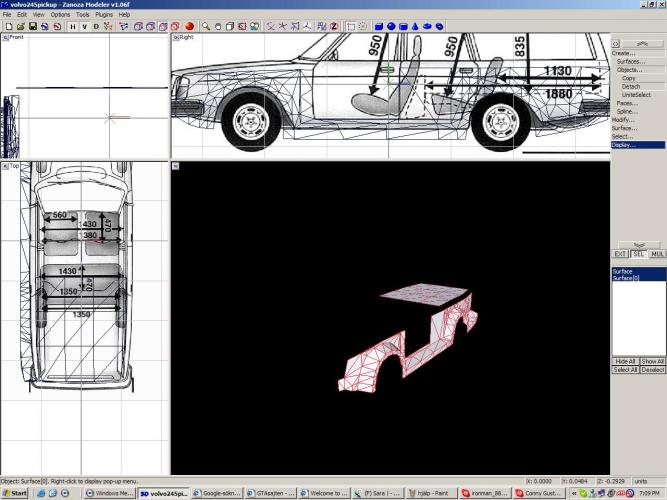667x500 pixels.
Task: Toggle the SEL selection mode button
Action: coord(638,254)
